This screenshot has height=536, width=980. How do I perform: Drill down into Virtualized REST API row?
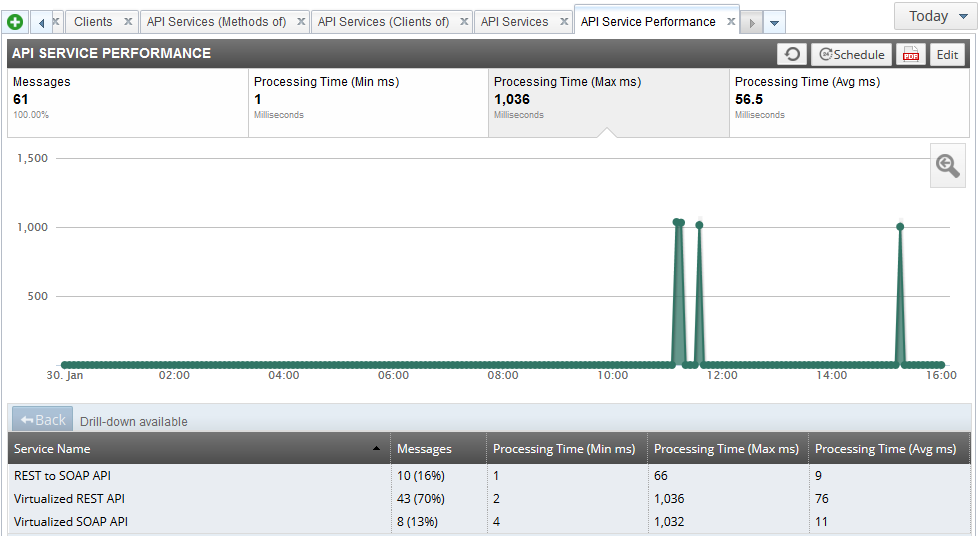pyautogui.click(x=489, y=499)
